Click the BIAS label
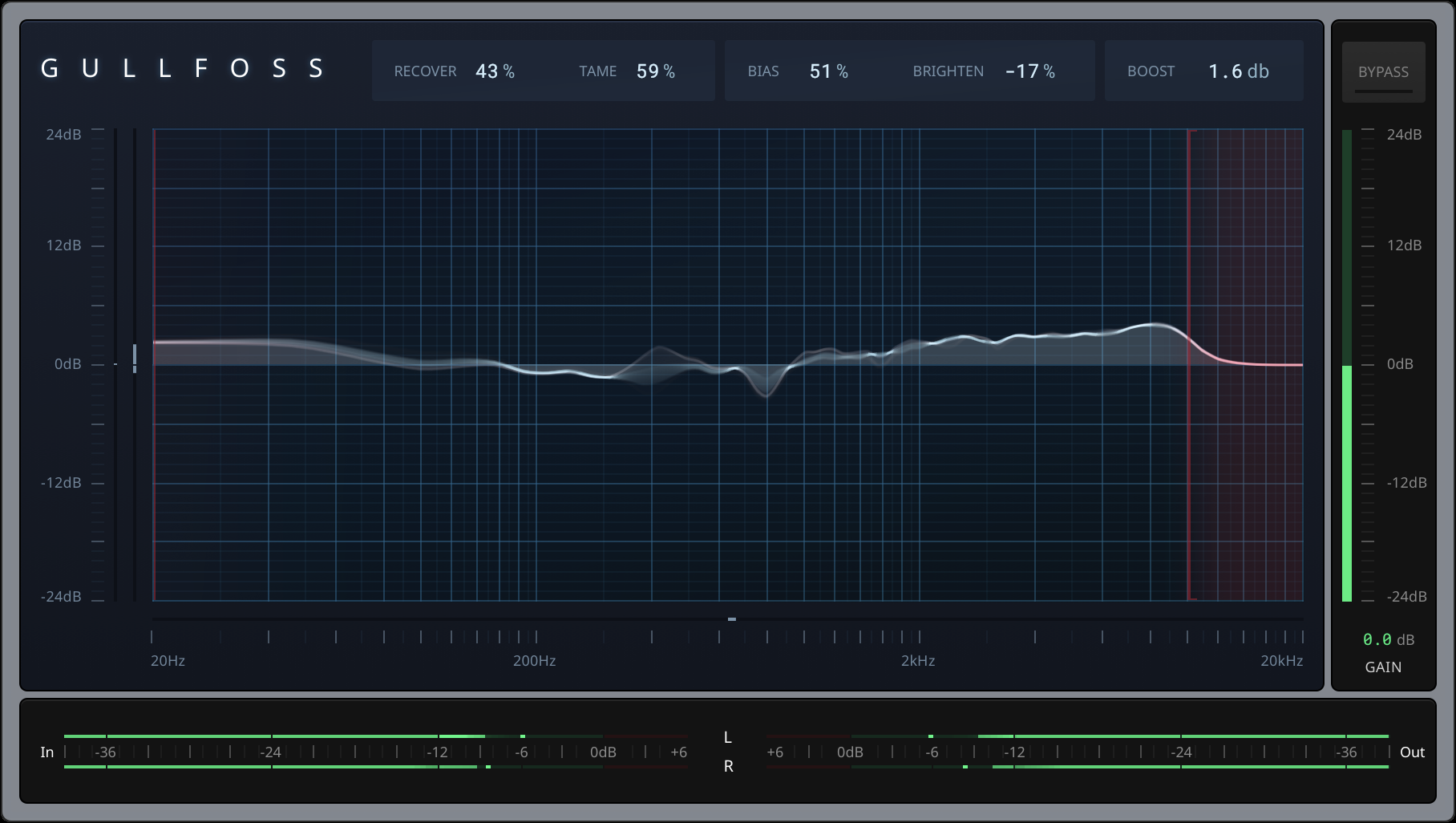 point(763,71)
